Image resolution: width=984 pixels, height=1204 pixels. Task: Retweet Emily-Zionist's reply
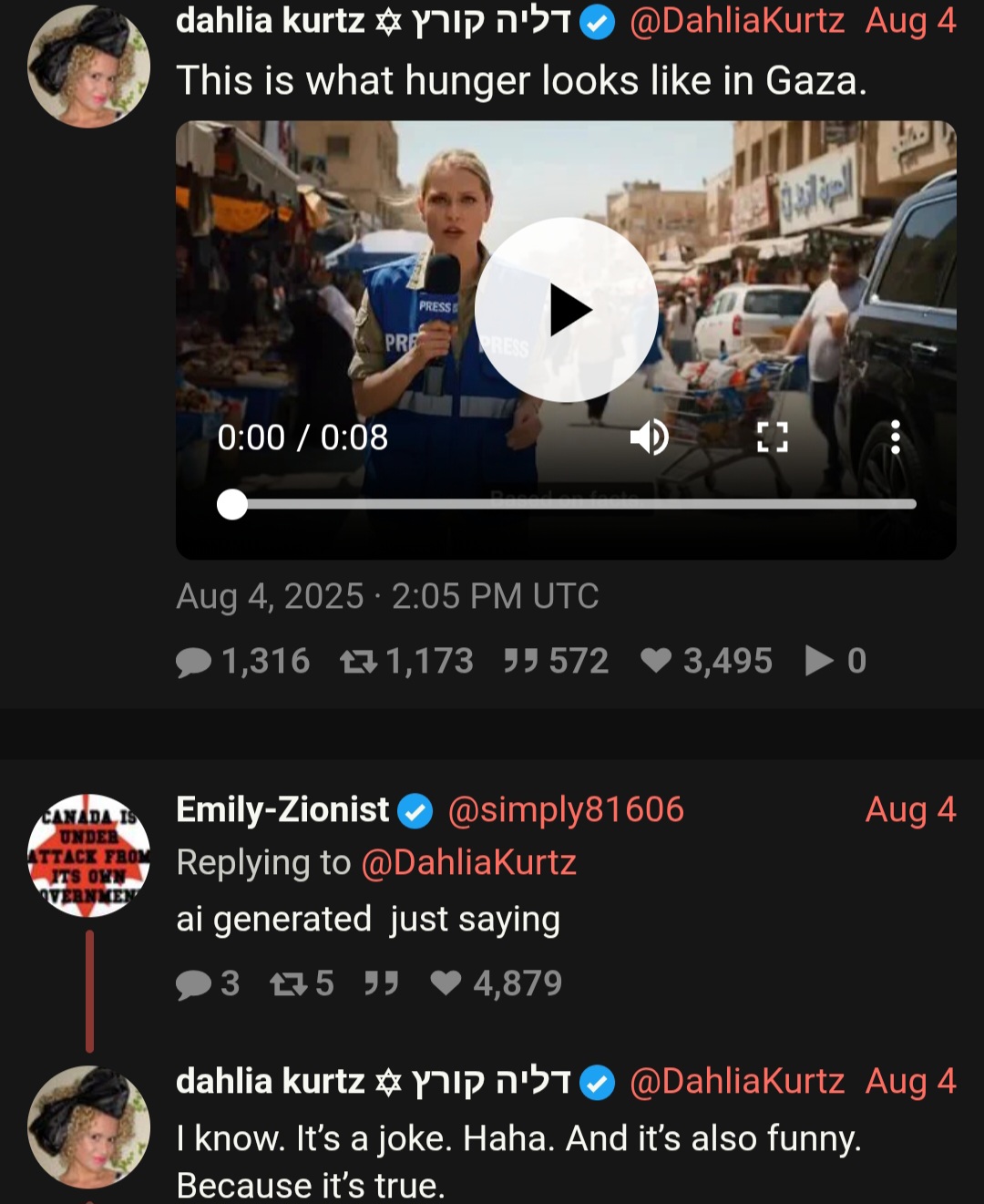288,984
